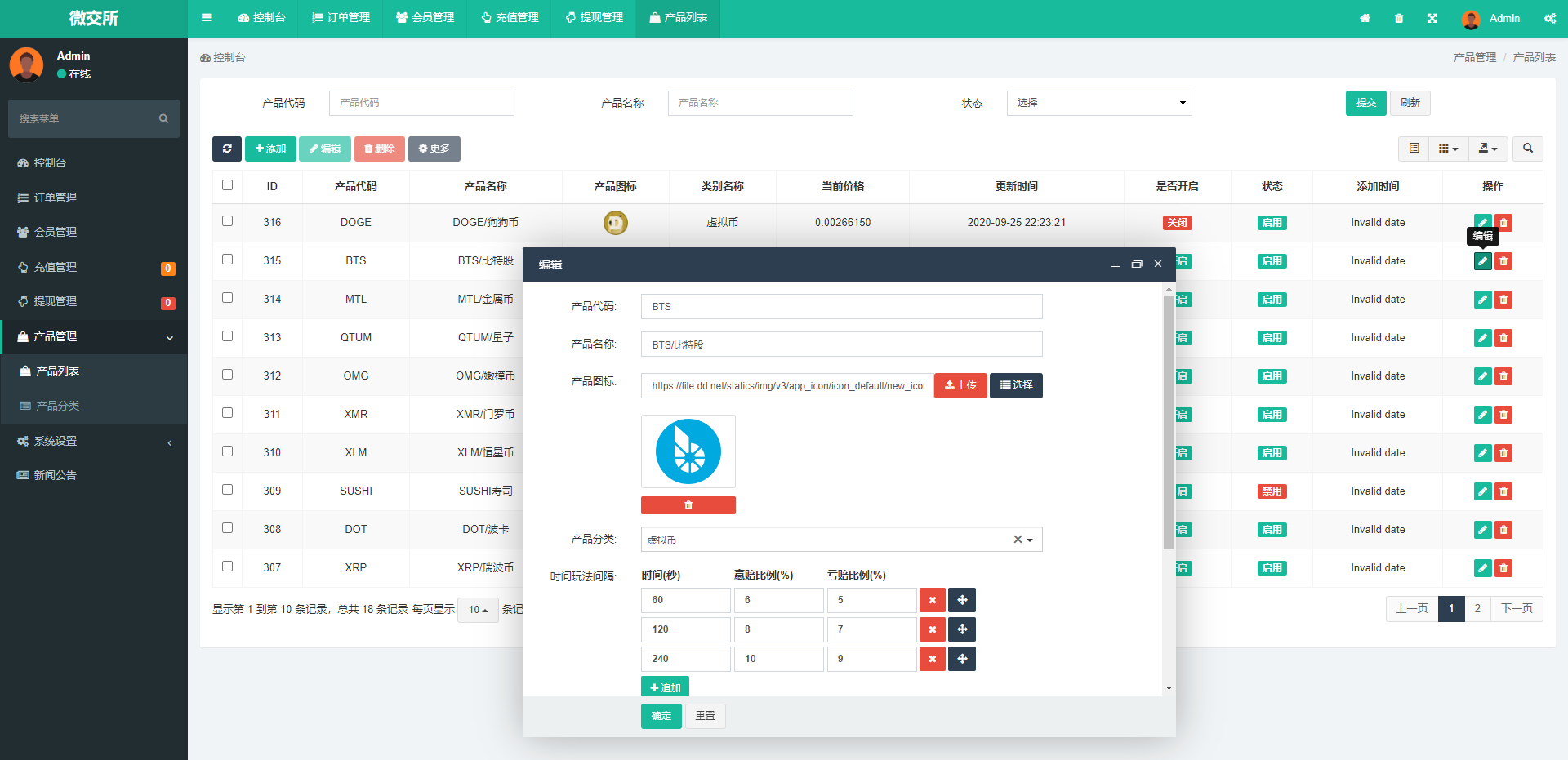Open 产品分类 in the sidebar menu
The image size is (1568, 760).
pyautogui.click(x=57, y=406)
